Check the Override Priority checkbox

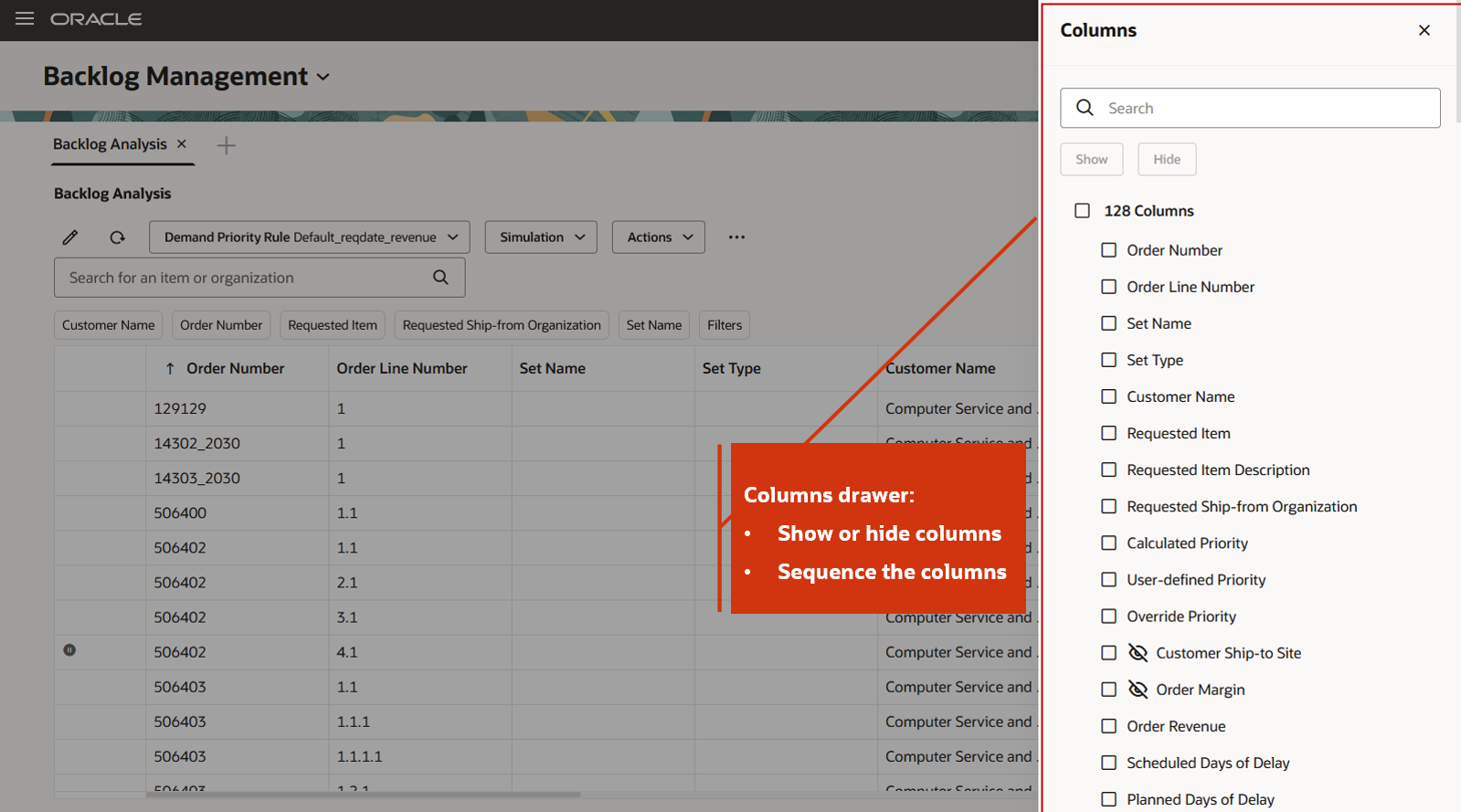coord(1109,616)
